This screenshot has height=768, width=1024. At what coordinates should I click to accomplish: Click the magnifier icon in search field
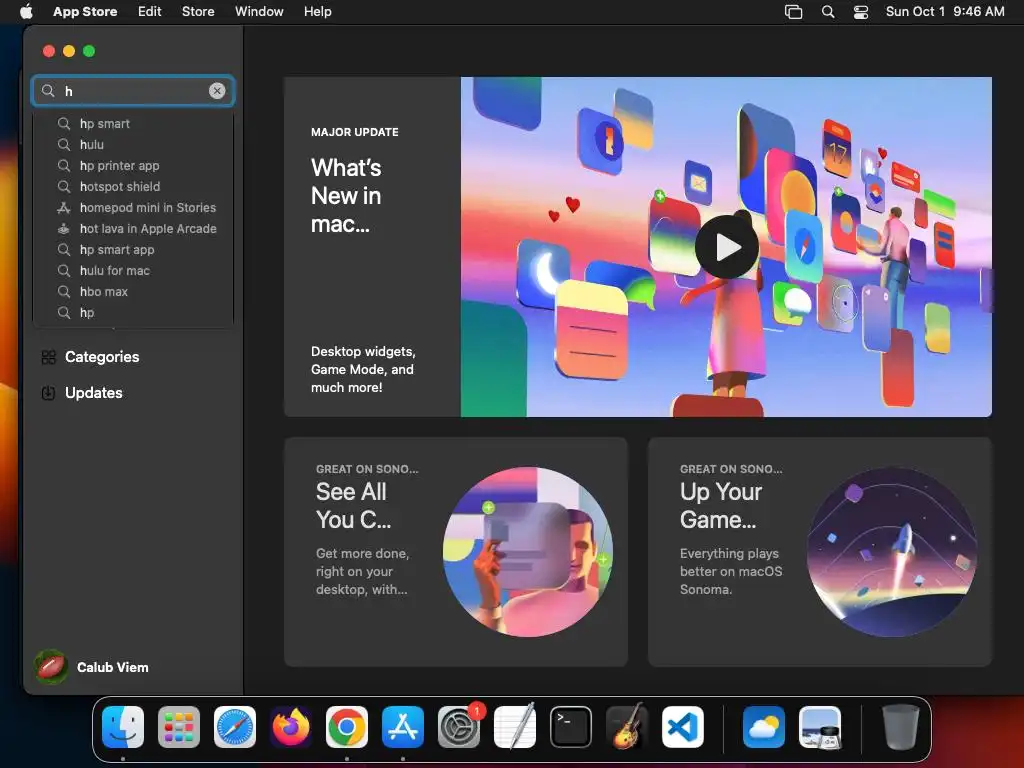48,91
